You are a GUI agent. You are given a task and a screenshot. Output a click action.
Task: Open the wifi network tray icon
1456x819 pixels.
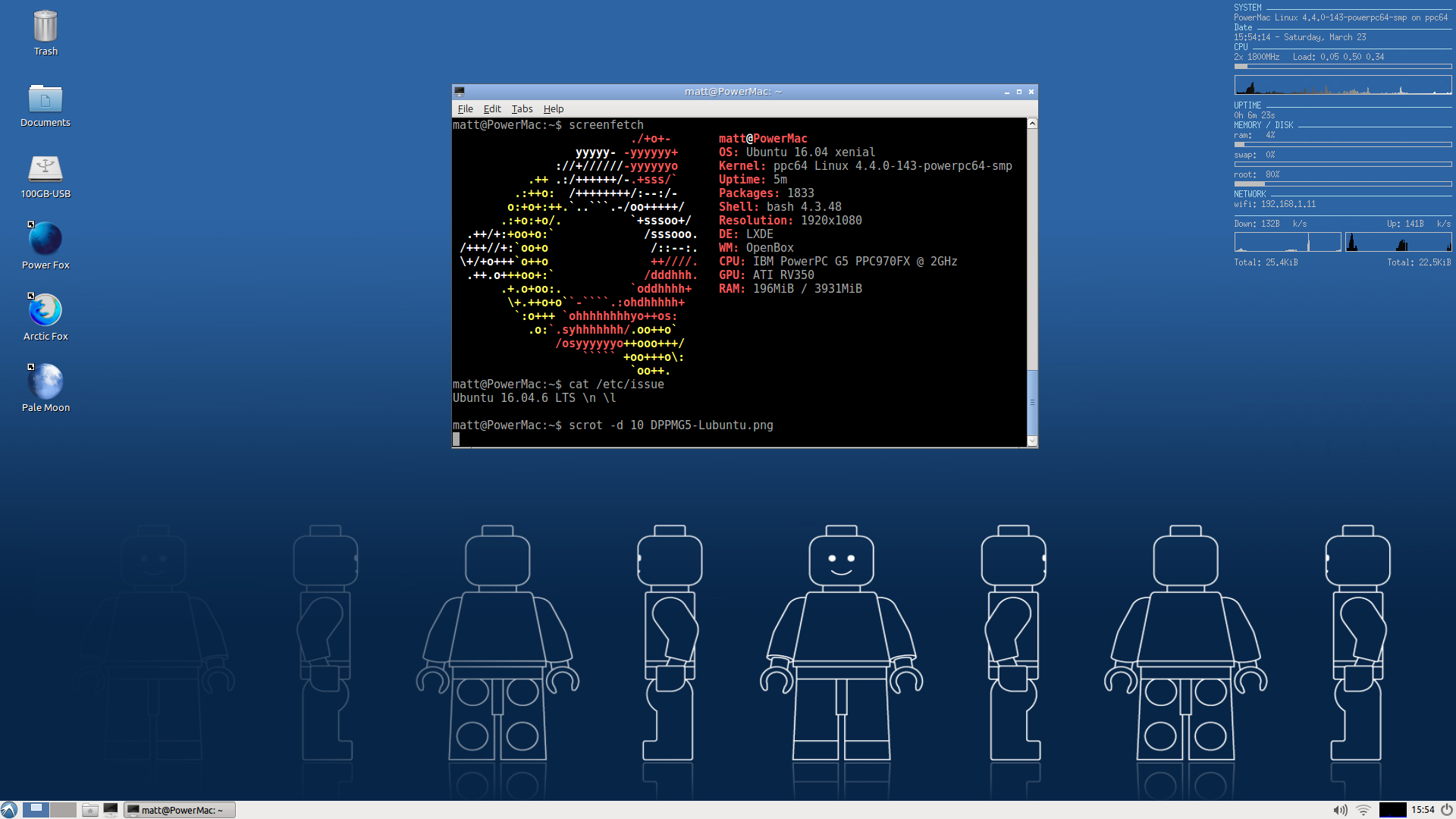pyautogui.click(x=1363, y=810)
